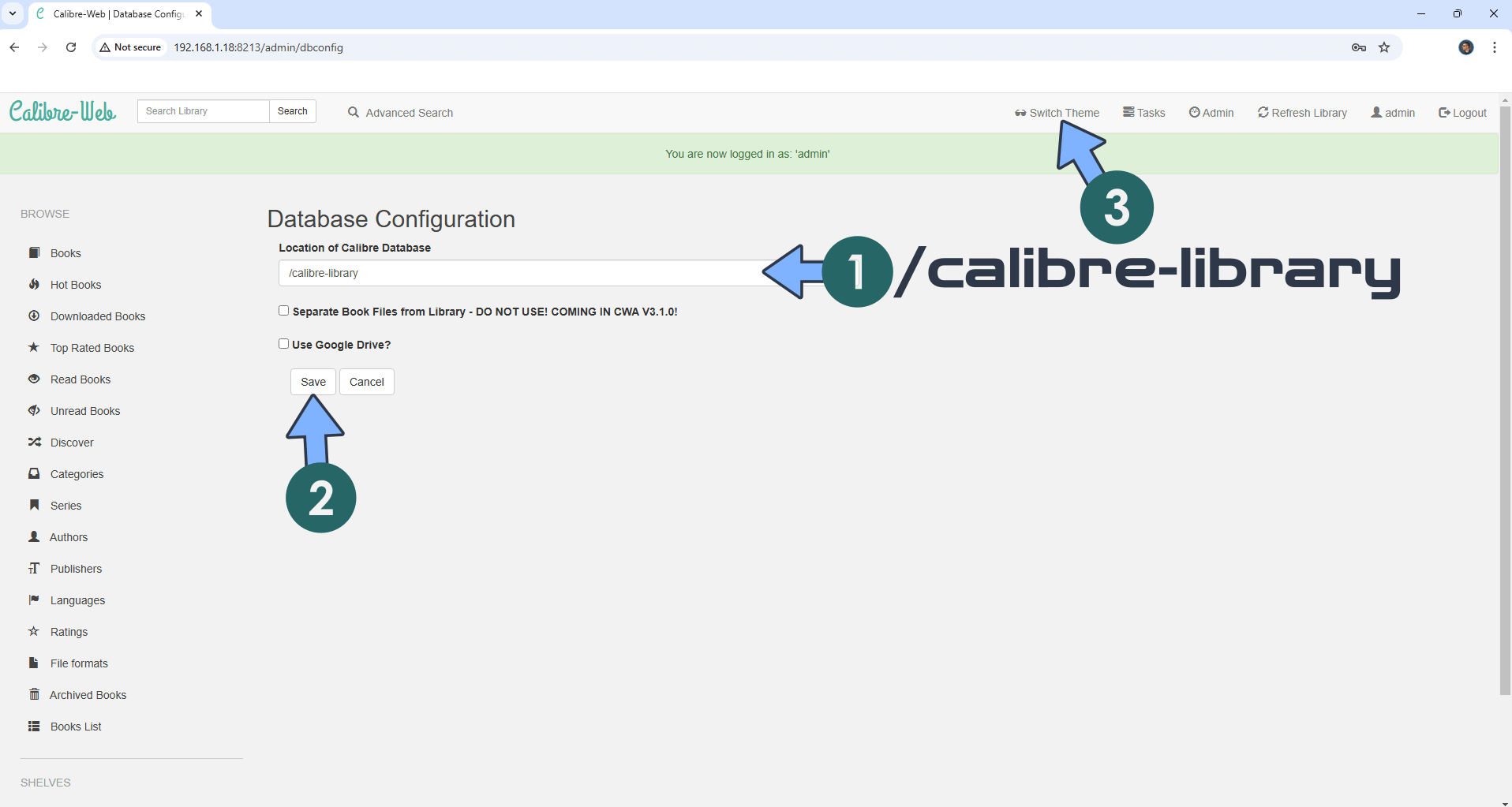Open Hot Books flame icon

(x=34, y=284)
